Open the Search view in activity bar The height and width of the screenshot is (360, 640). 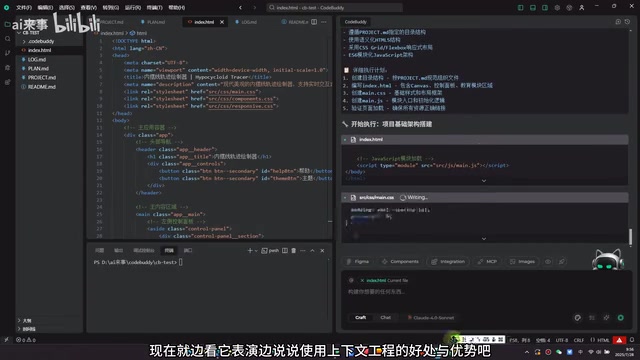click(x=7, y=39)
